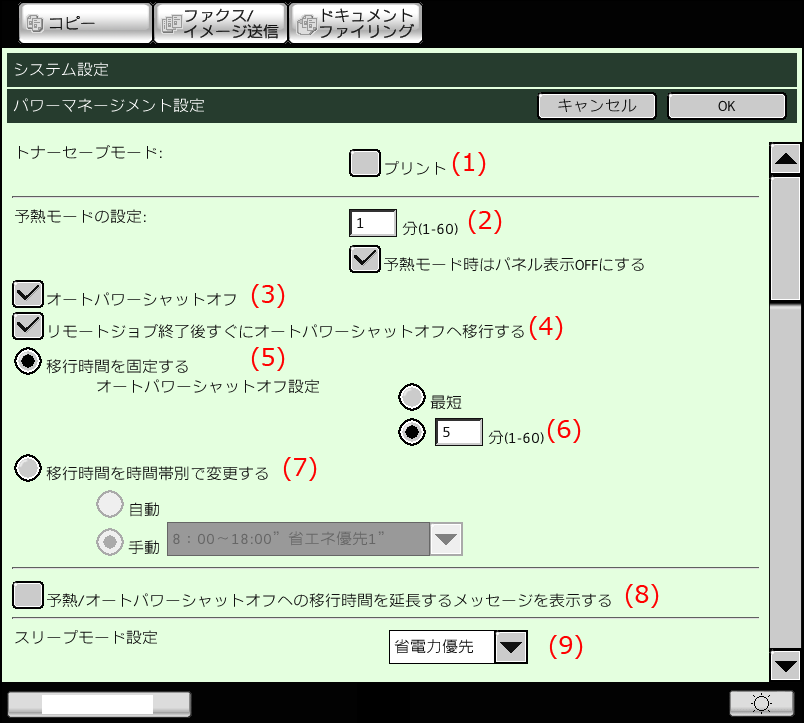Click the brightness adjustment sun icon

coord(761,703)
